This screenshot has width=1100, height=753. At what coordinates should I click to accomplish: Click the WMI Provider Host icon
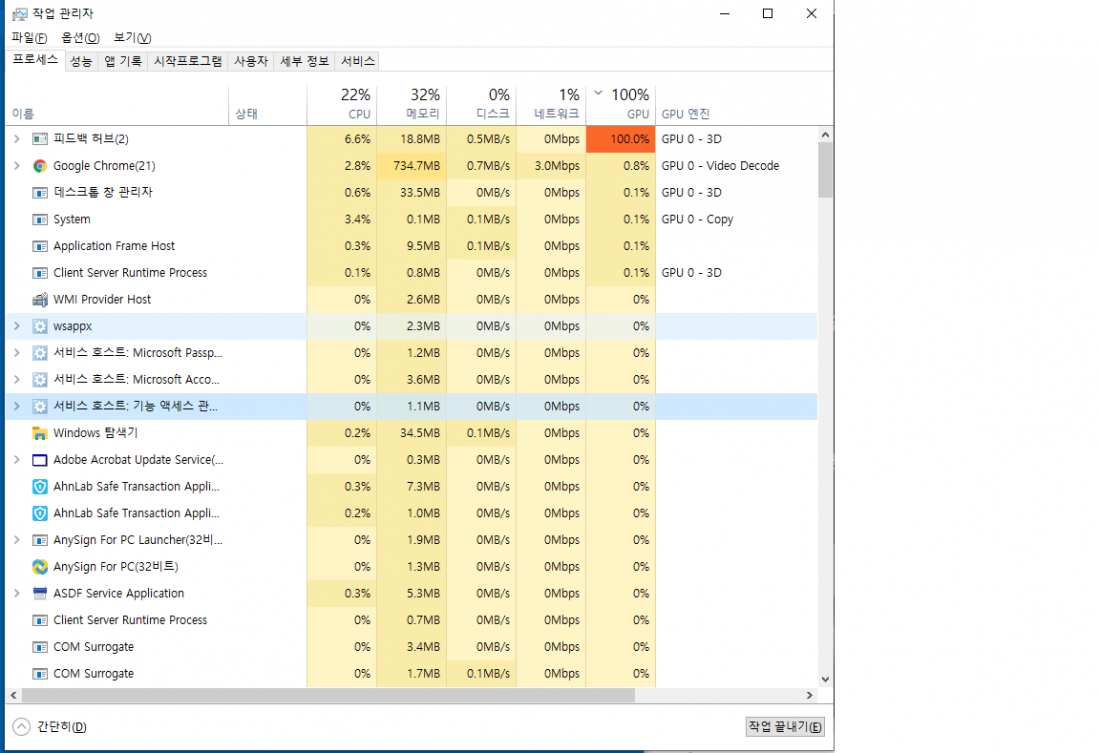pyautogui.click(x=40, y=300)
